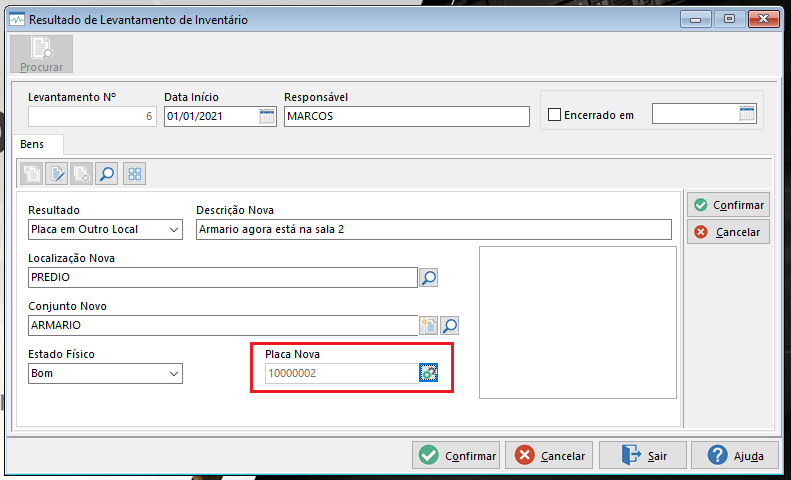
Task: Click the empty image preview box
Action: (578, 322)
